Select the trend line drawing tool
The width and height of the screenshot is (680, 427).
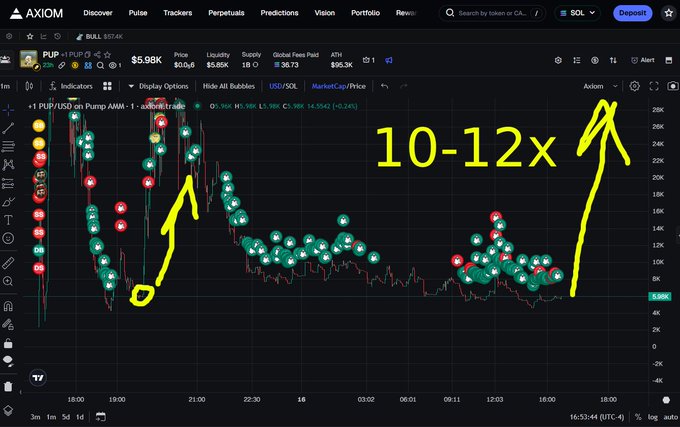tap(8, 128)
